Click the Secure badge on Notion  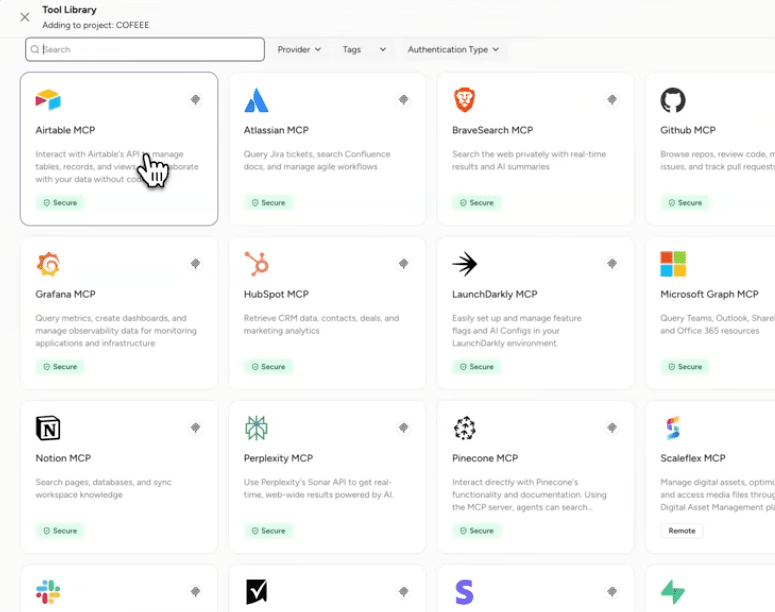[x=60, y=530]
